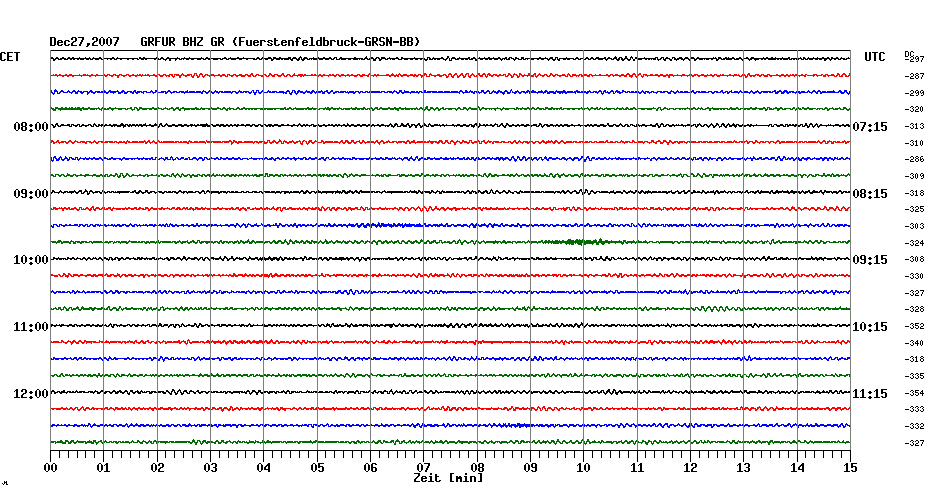Viewport: 930px width, 494px height.
Task: Click the 08:15 UTC time label
Action: pos(870,194)
